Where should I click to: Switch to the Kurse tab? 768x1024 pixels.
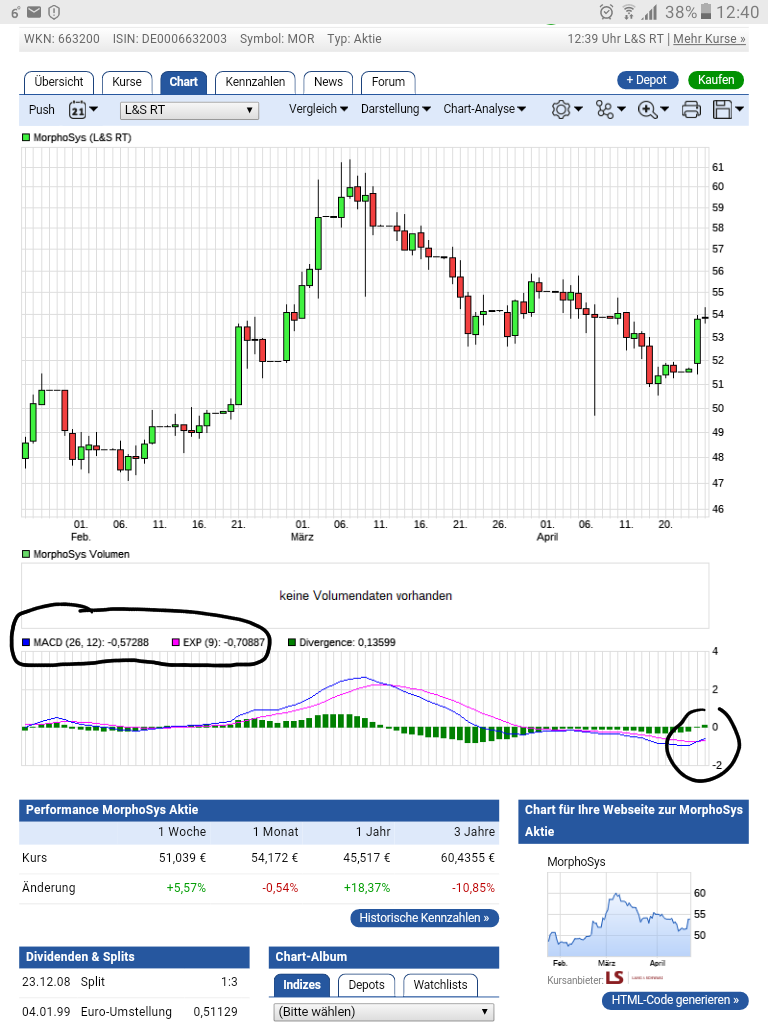coord(127,82)
